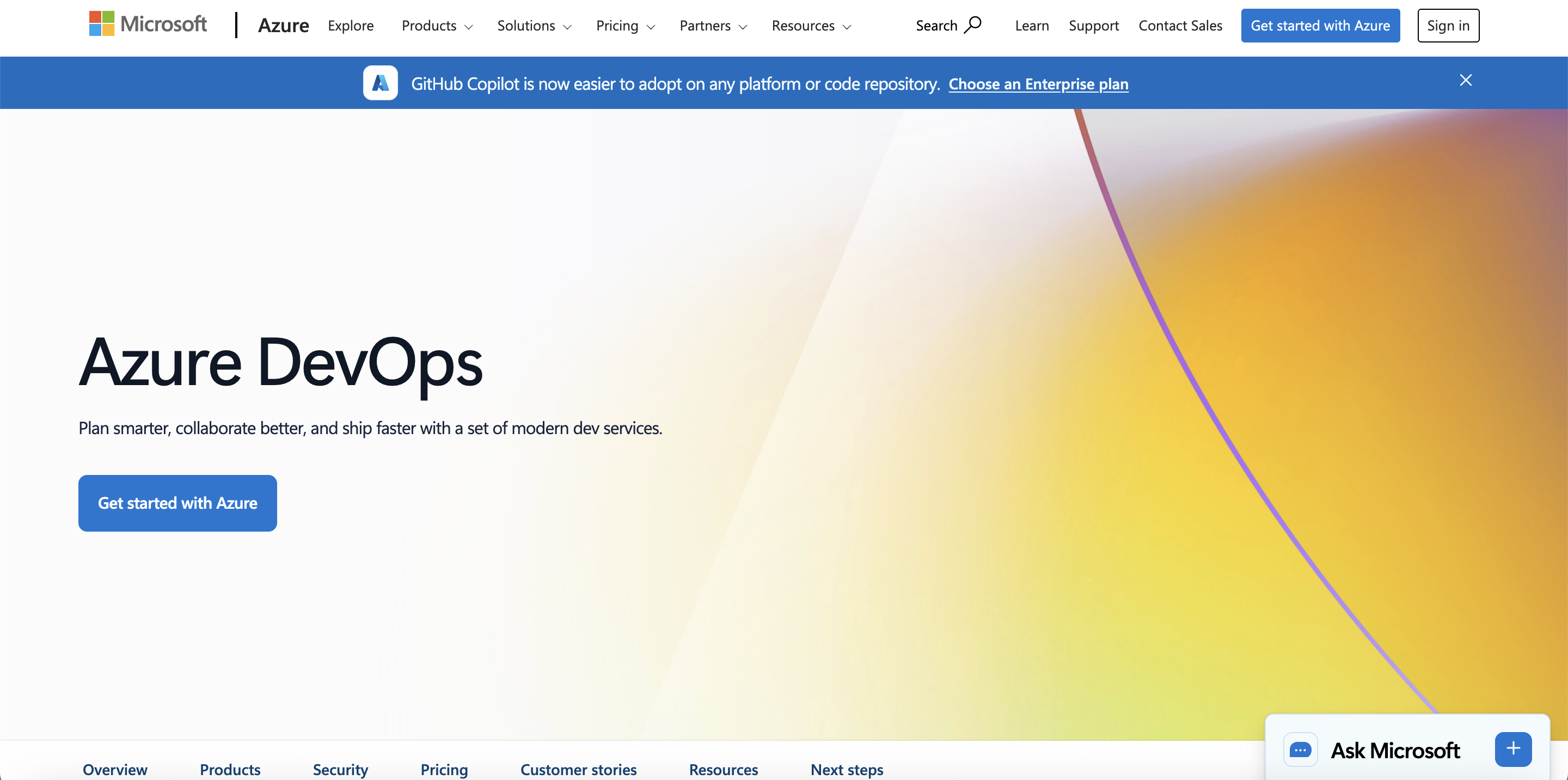1568x780 pixels.
Task: Click the Azure icon in the banner
Action: point(381,83)
